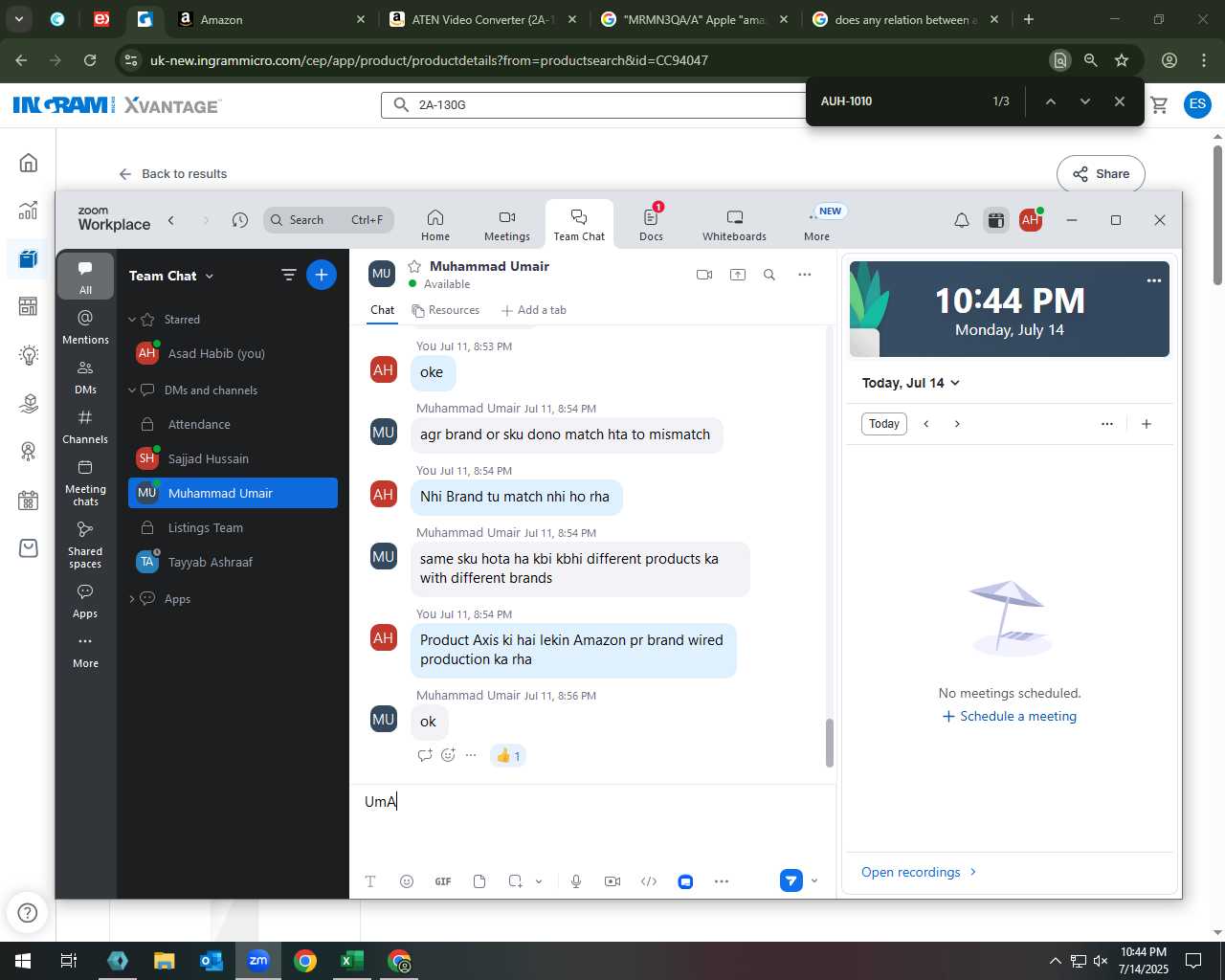
Task: Click Zoom search box
Action: coord(328,220)
